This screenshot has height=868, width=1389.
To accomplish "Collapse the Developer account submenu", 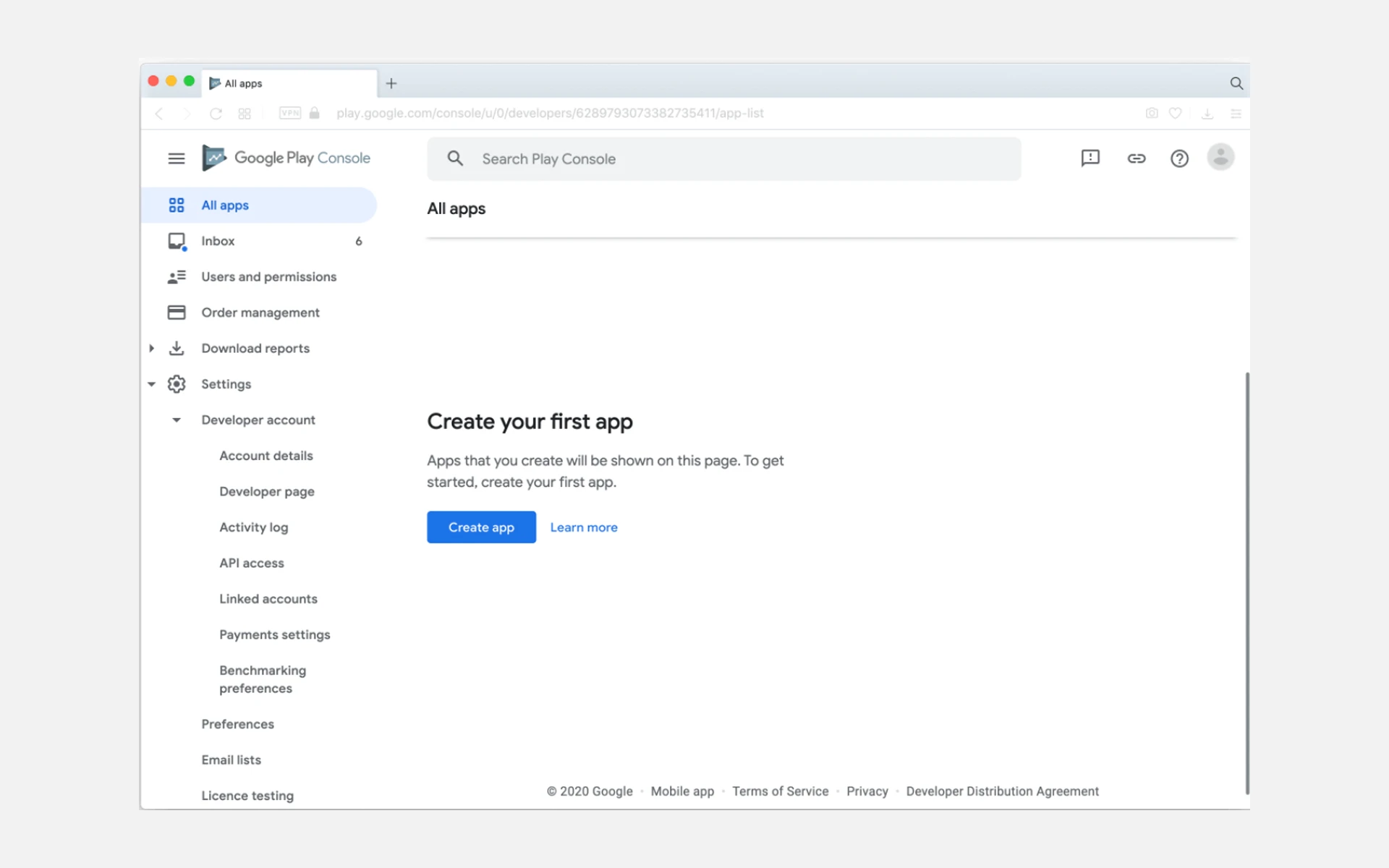I will [x=176, y=420].
